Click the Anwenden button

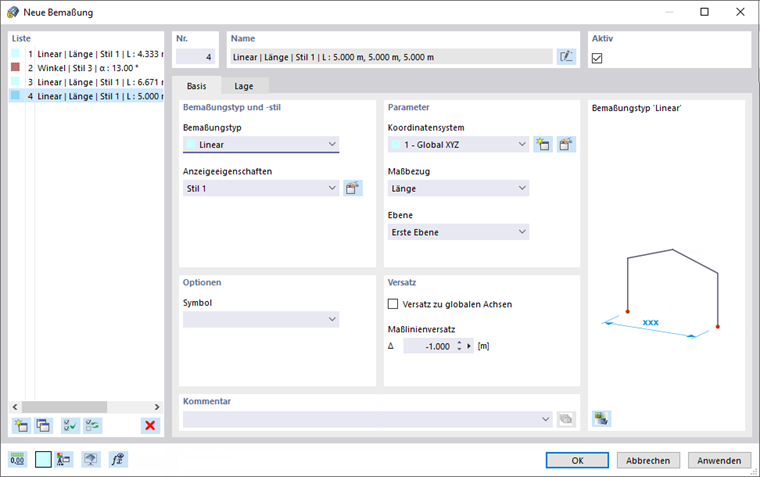tap(719, 460)
